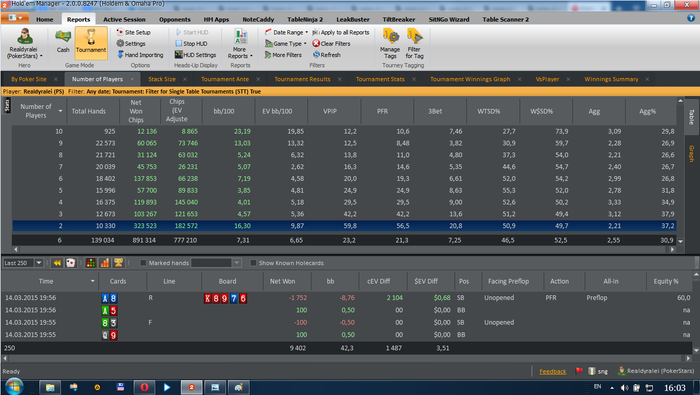Open the LeakBuster tab
The width and height of the screenshot is (700, 395).
pyautogui.click(x=353, y=19)
